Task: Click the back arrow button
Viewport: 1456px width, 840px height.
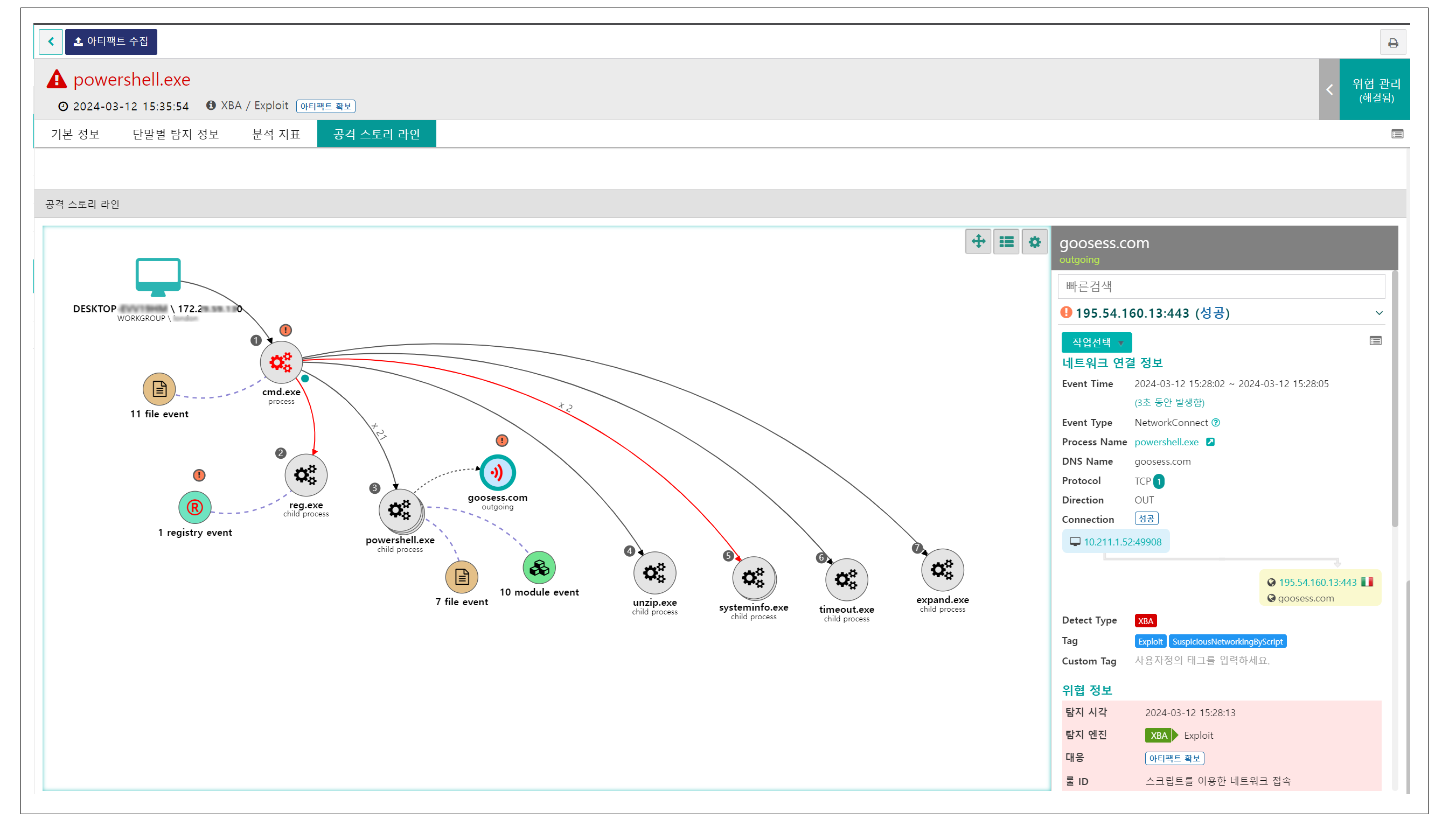Action: click(x=51, y=41)
